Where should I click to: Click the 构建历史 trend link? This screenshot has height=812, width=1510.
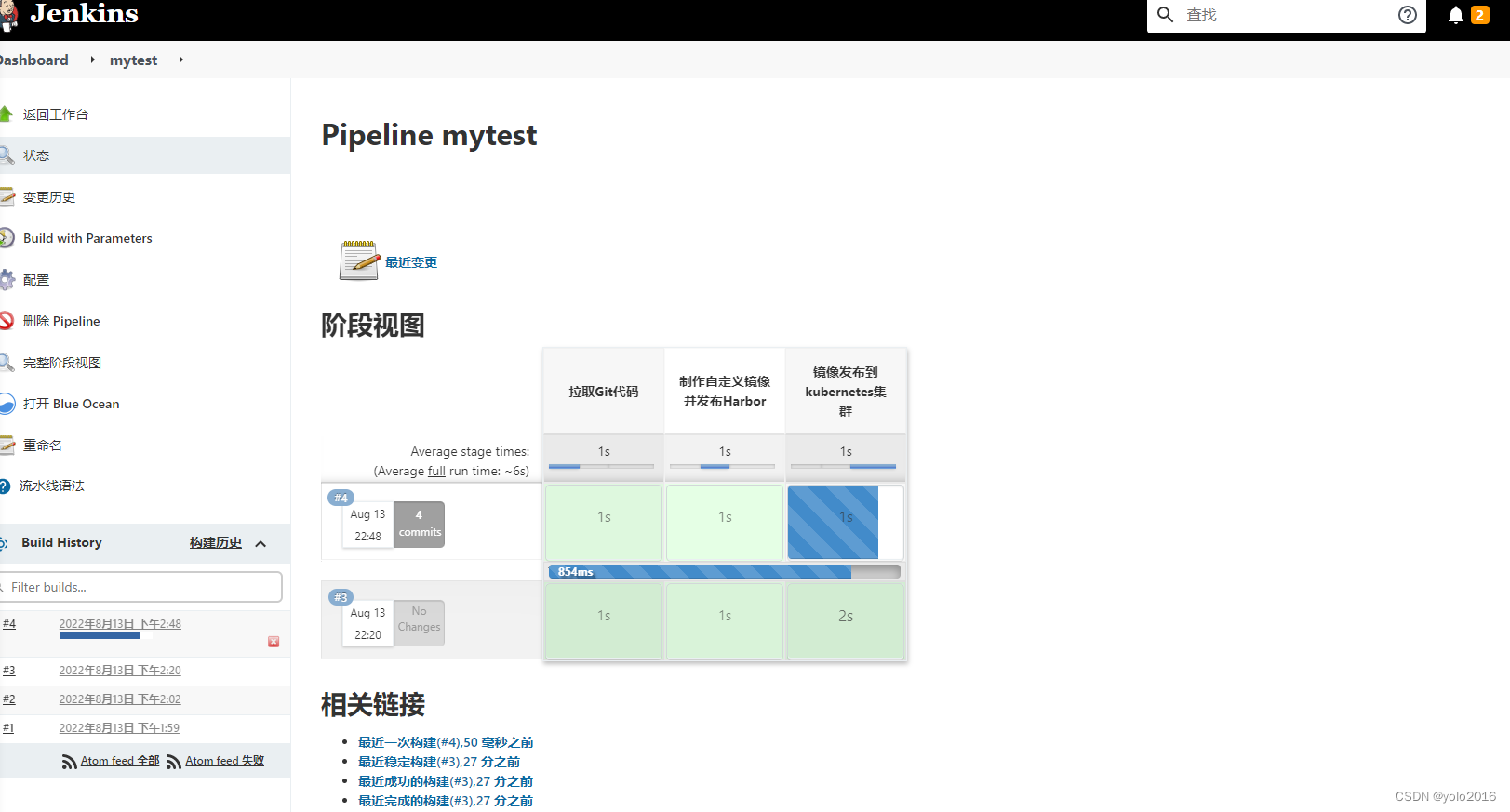click(216, 542)
